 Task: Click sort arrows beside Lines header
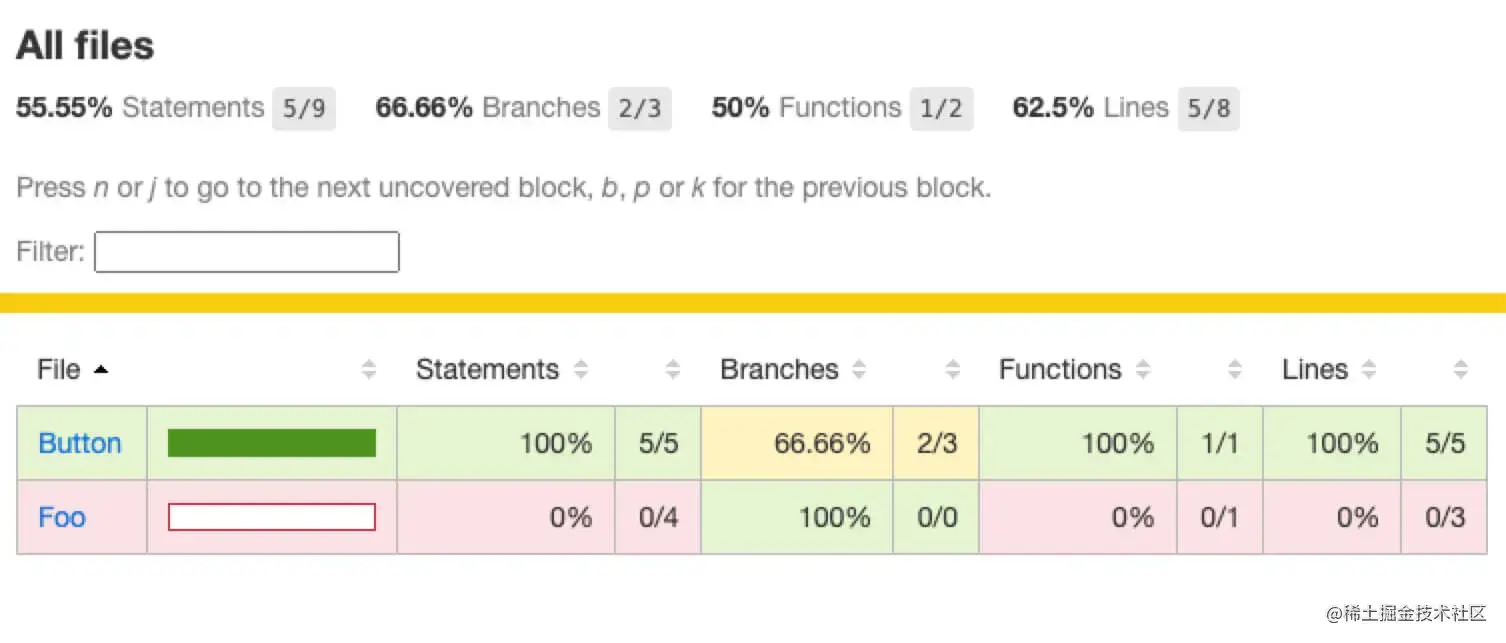1369,370
